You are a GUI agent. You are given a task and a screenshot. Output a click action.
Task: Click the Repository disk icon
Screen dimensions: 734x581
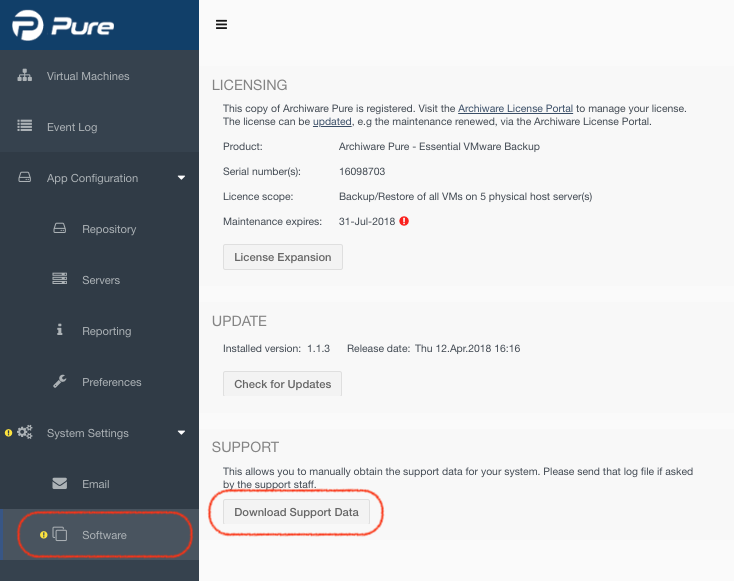[x=59, y=228]
